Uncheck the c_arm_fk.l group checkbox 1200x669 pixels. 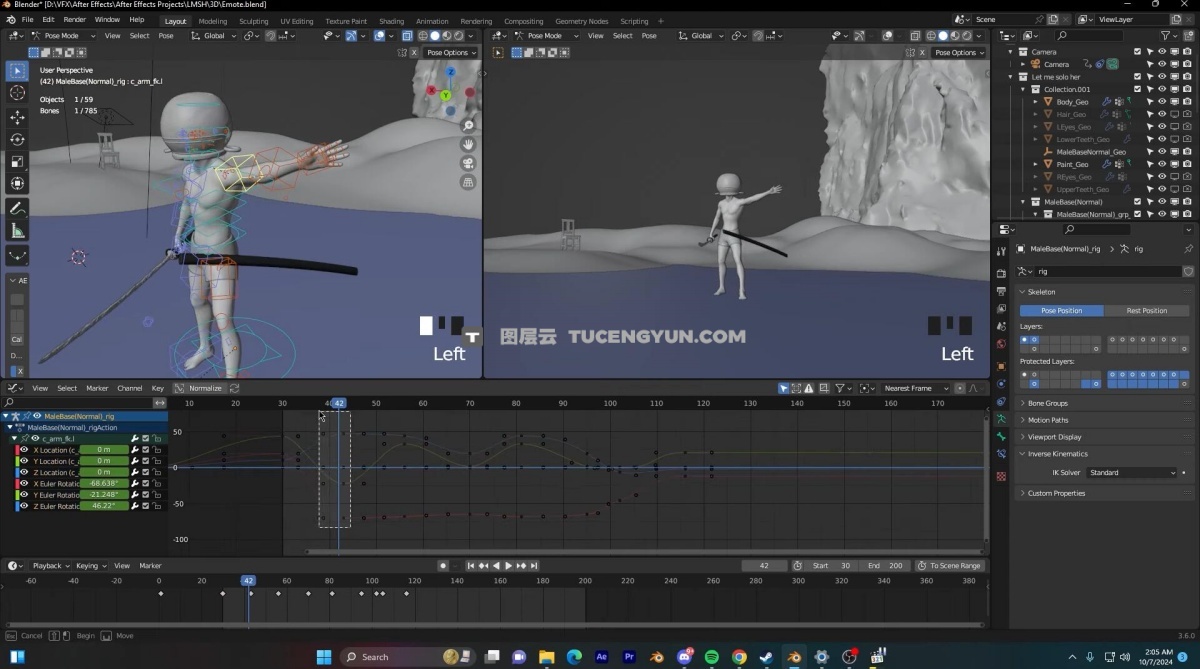[x=146, y=439]
